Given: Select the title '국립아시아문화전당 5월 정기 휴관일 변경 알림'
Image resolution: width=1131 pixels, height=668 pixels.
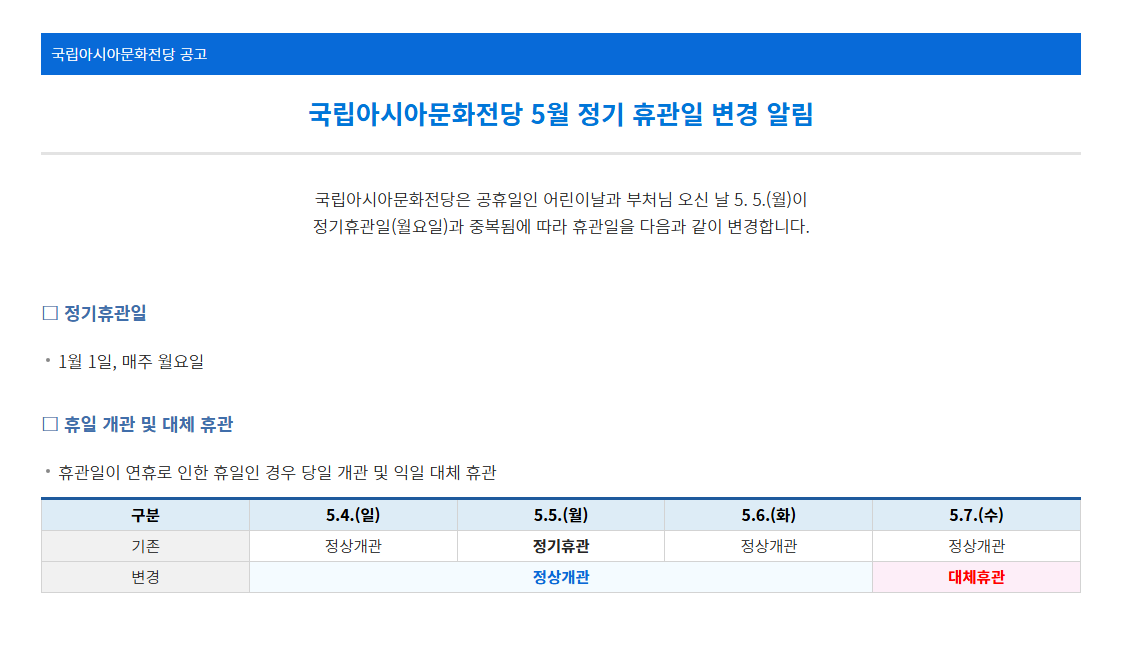Looking at the screenshot, I should coord(561,114).
